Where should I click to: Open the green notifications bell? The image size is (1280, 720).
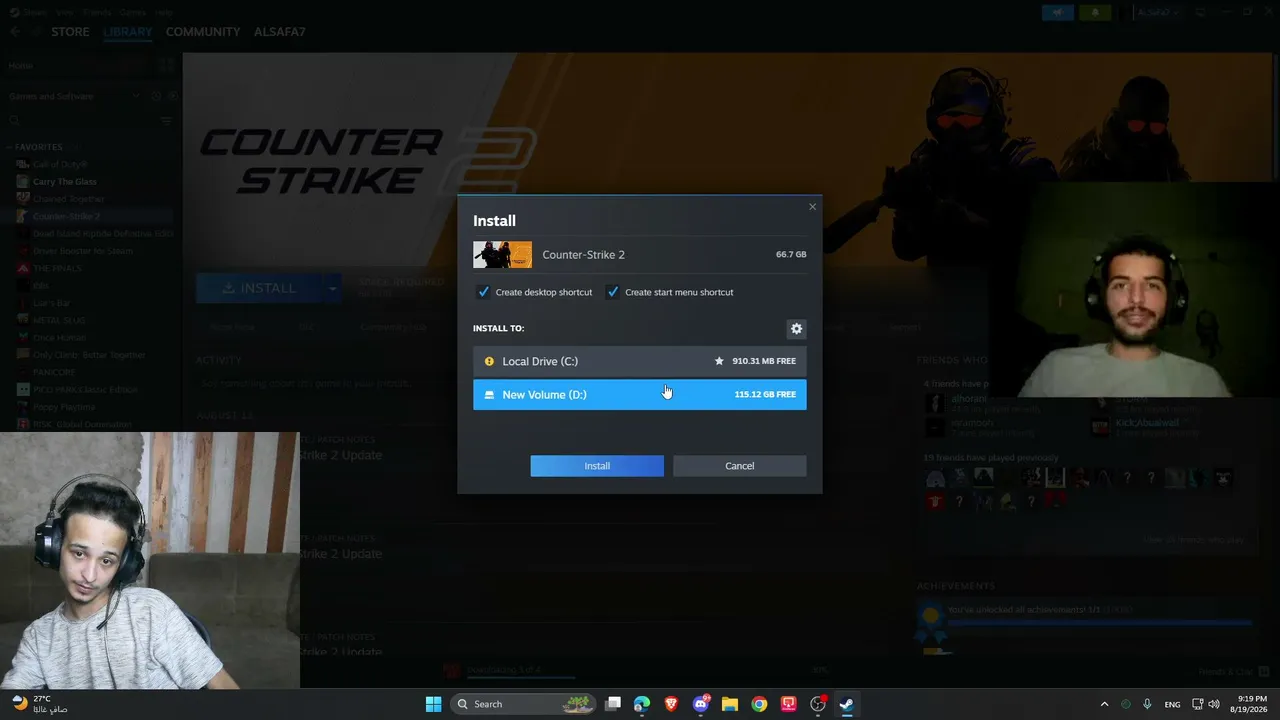point(1094,12)
